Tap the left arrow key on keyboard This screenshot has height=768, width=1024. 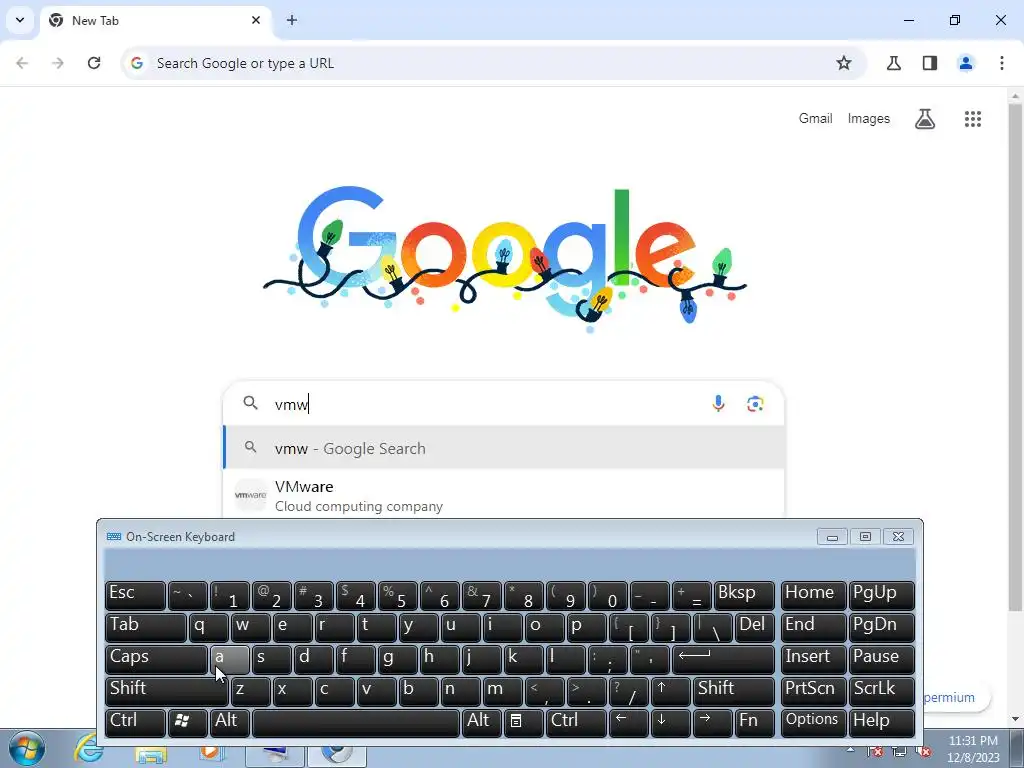click(x=628, y=724)
